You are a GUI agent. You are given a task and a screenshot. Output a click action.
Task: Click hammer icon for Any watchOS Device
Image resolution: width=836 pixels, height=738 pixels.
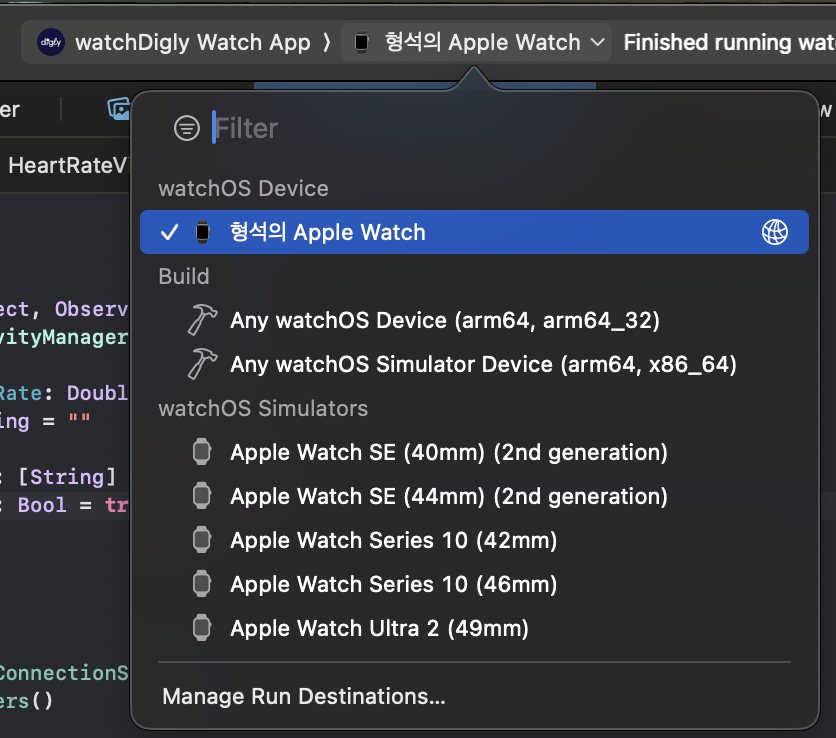tap(202, 319)
